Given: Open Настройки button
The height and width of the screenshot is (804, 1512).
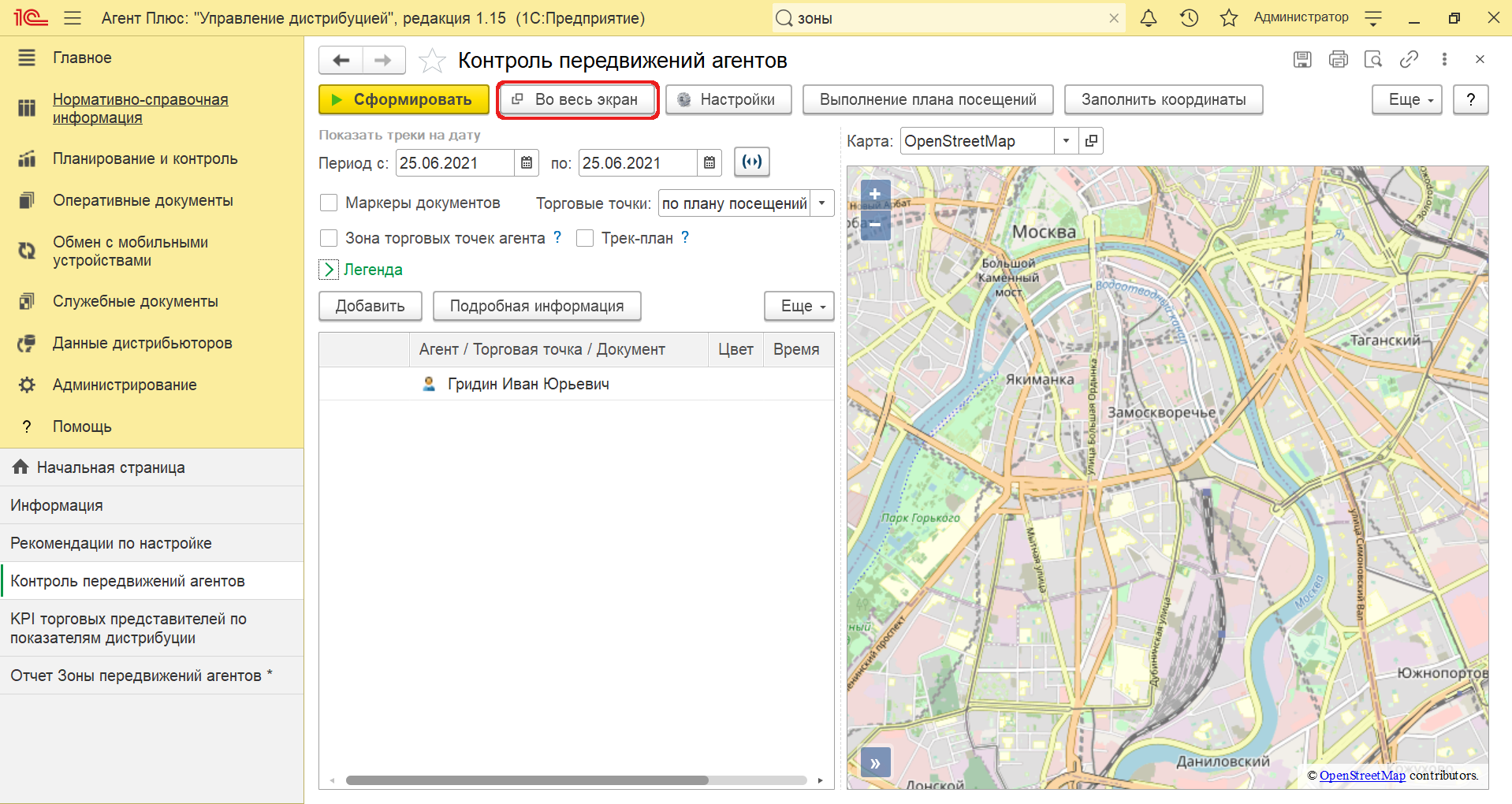Looking at the screenshot, I should click(x=728, y=99).
